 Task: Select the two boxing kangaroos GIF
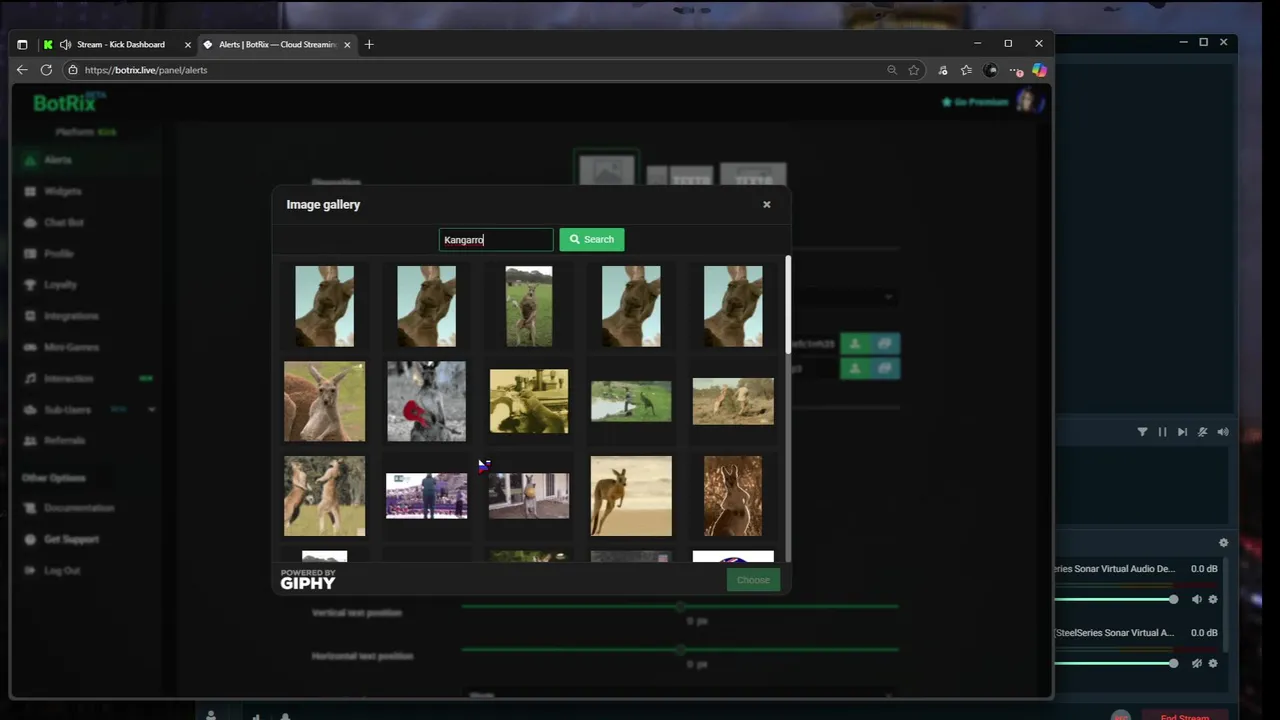324,496
